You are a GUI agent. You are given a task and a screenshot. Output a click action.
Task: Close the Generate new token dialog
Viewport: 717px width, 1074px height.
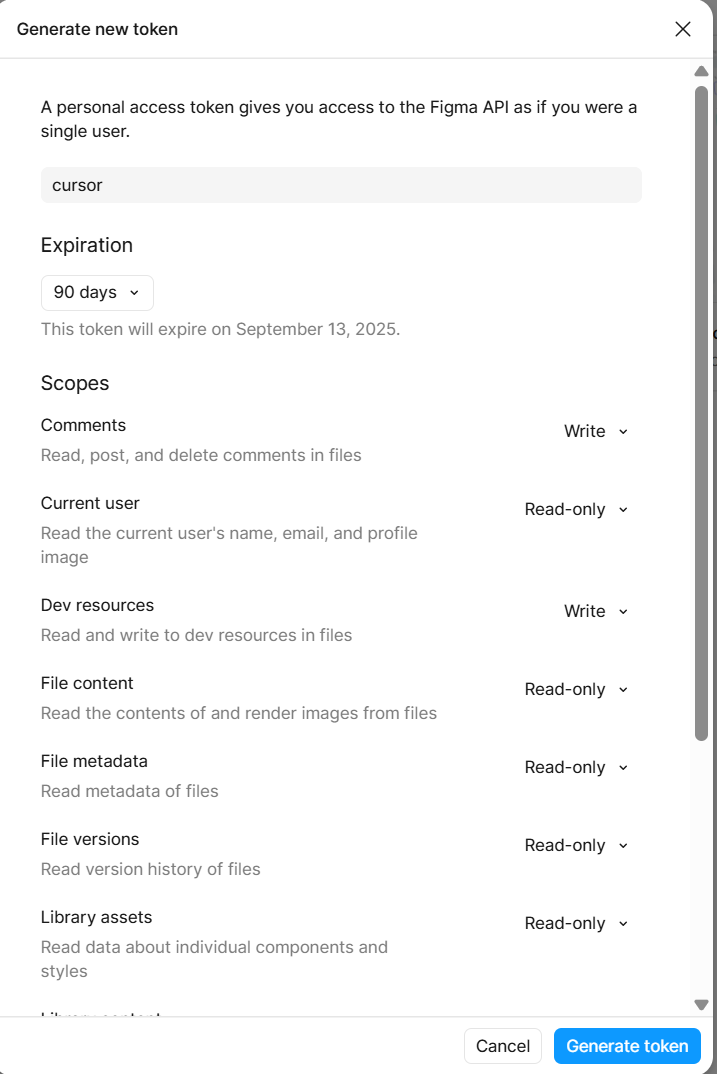[683, 29]
